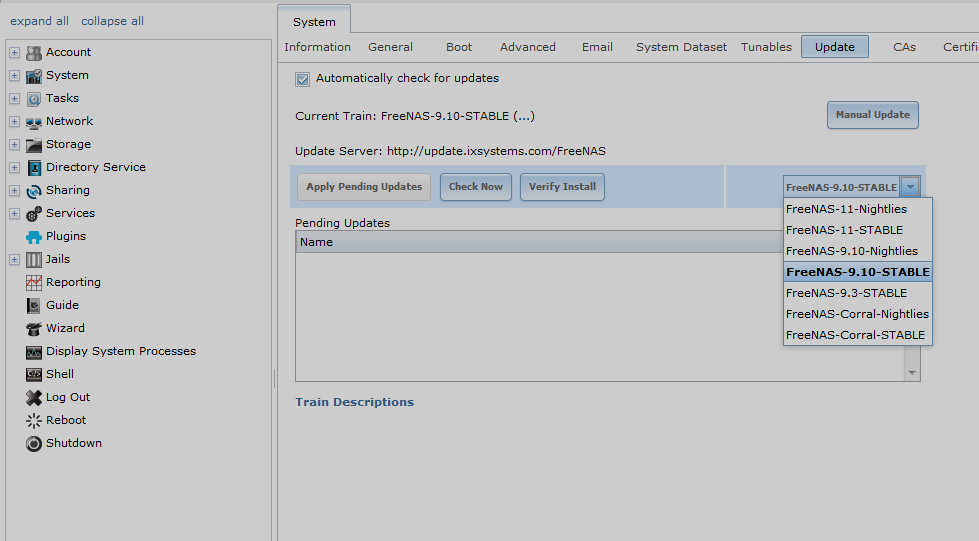Click the Directory Service icon
979x541 pixels.
[34, 167]
